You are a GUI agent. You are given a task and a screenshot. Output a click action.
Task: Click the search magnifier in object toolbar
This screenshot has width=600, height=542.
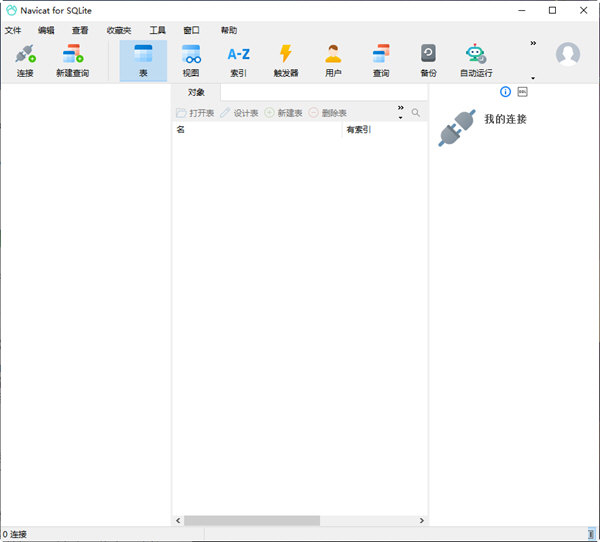click(416, 113)
